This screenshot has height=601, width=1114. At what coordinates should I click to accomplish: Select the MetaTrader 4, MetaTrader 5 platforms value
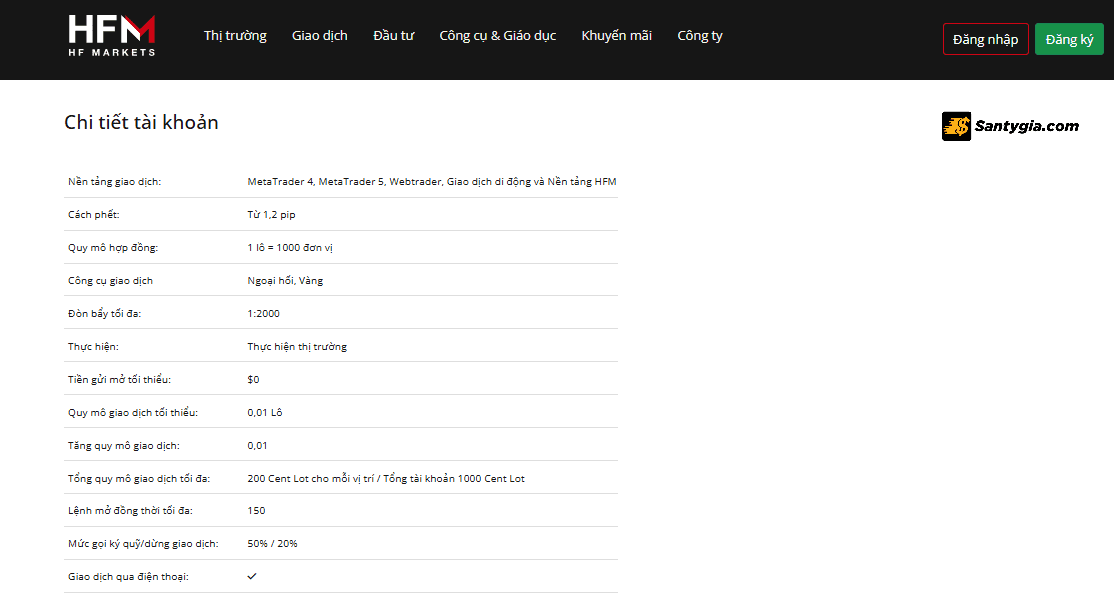tap(432, 182)
